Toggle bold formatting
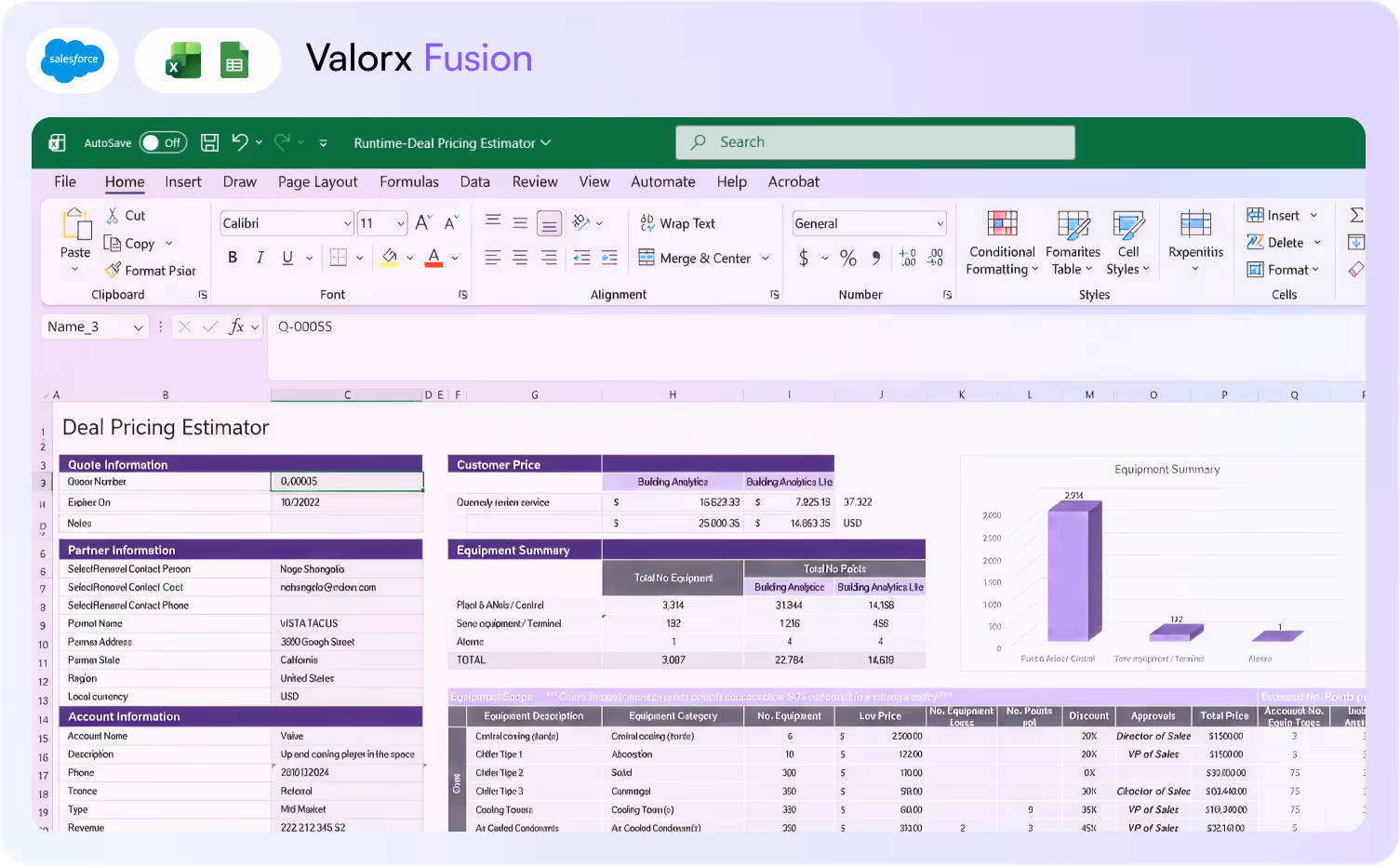Image resolution: width=1400 pixels, height=866 pixels. click(x=233, y=258)
